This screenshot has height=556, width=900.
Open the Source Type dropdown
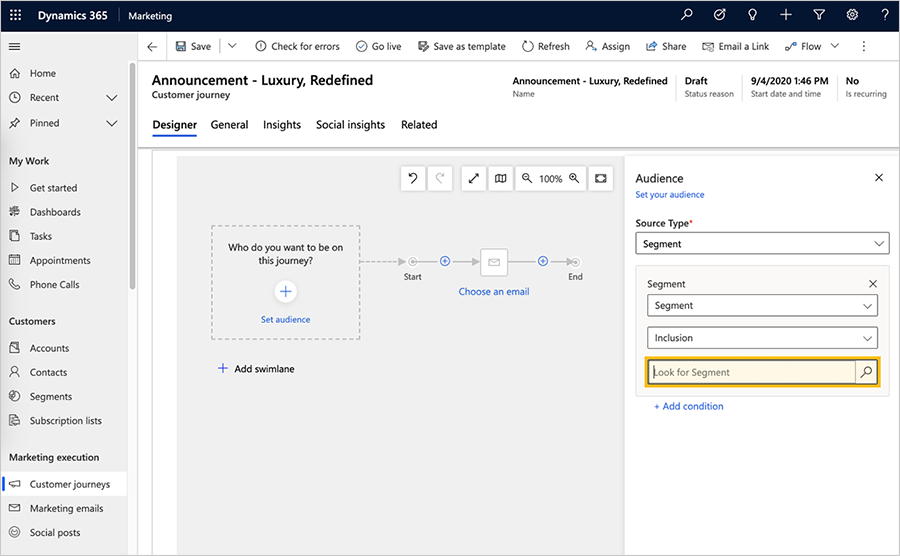[x=762, y=244]
